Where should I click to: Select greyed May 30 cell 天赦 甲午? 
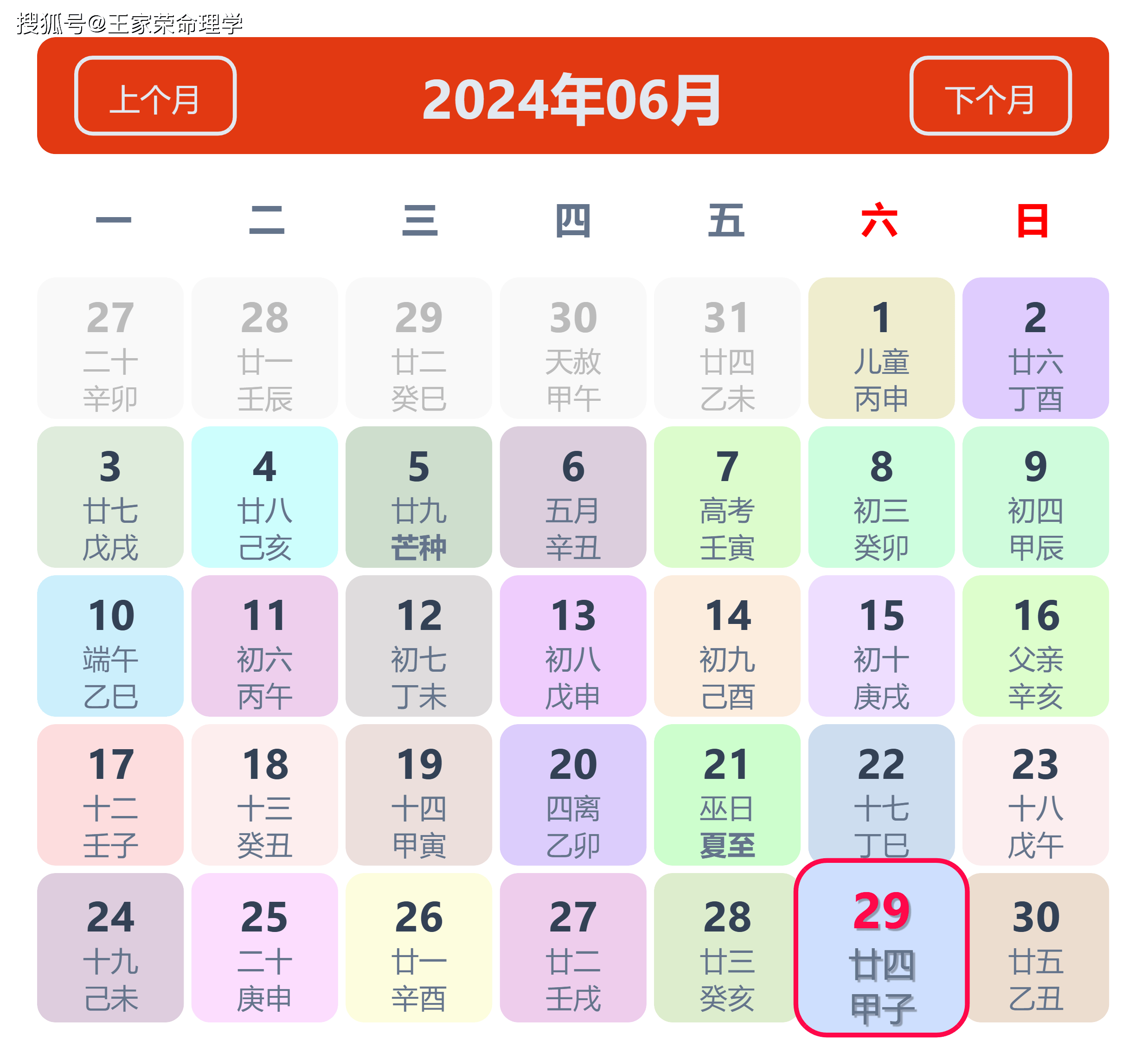[x=573, y=348]
